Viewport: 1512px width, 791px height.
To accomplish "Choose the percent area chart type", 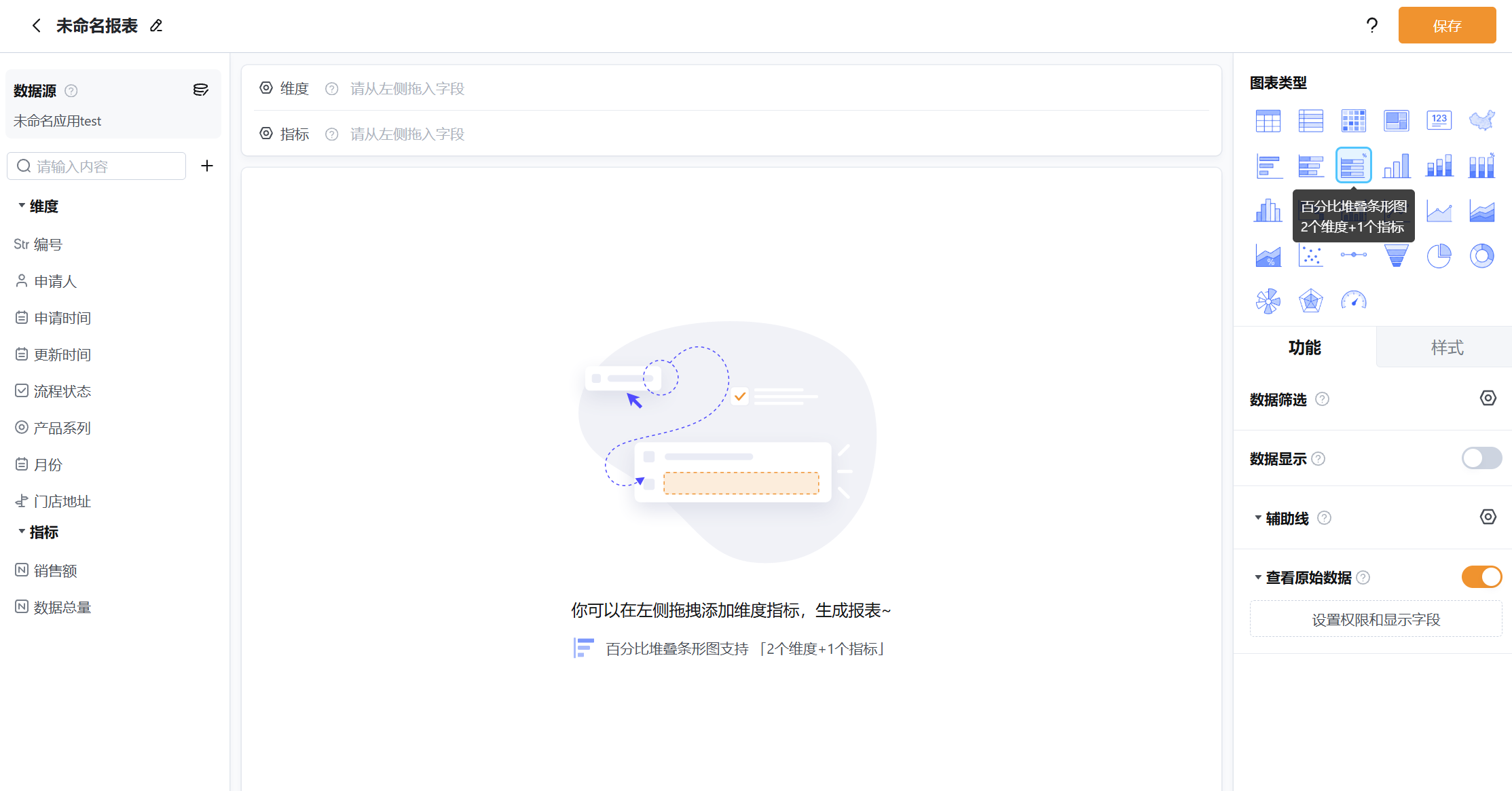I will pos(1268,256).
